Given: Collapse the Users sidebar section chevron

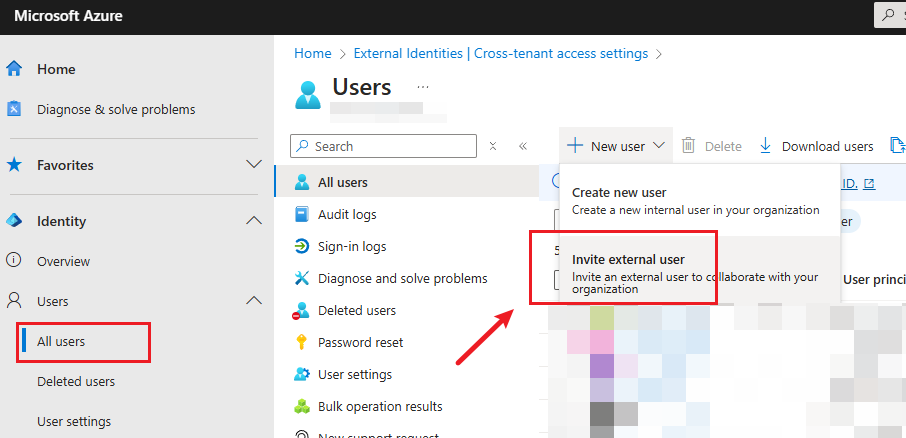Looking at the screenshot, I should coord(254,300).
